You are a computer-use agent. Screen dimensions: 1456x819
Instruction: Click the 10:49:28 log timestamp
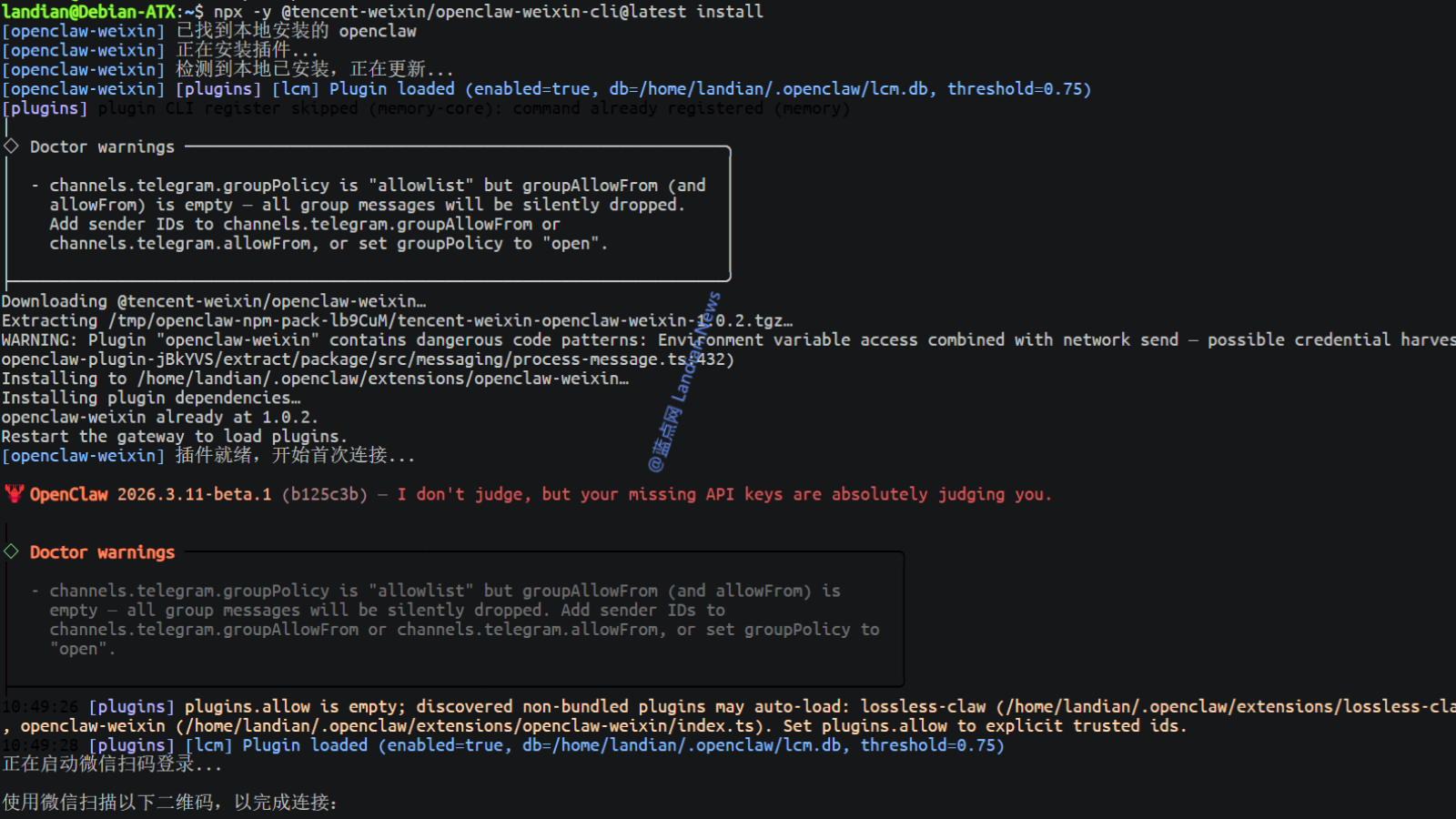point(38,745)
